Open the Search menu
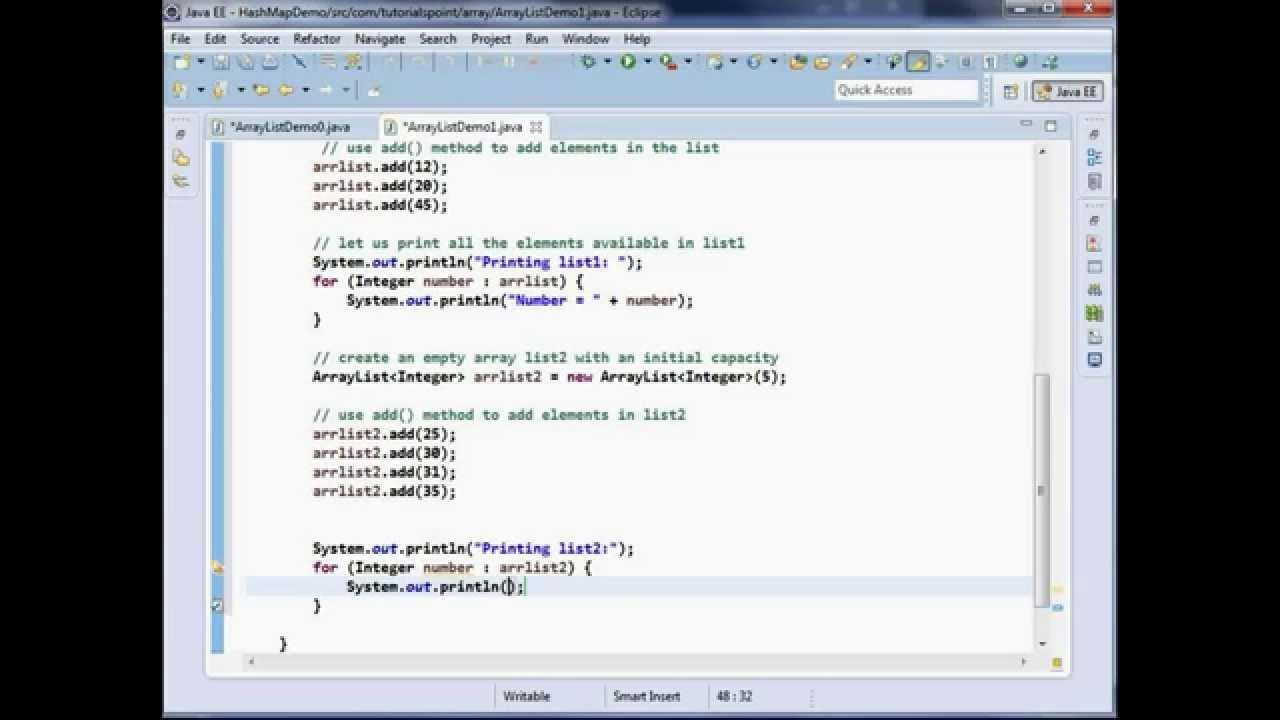The image size is (1280, 720). 438,39
